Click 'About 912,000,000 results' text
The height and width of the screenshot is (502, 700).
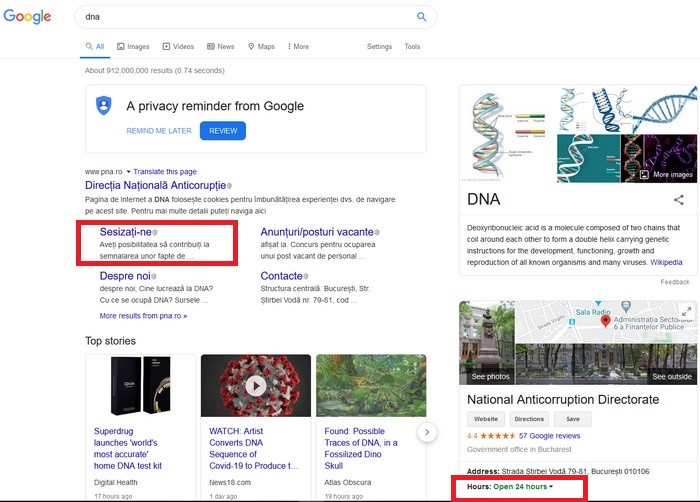tap(155, 71)
